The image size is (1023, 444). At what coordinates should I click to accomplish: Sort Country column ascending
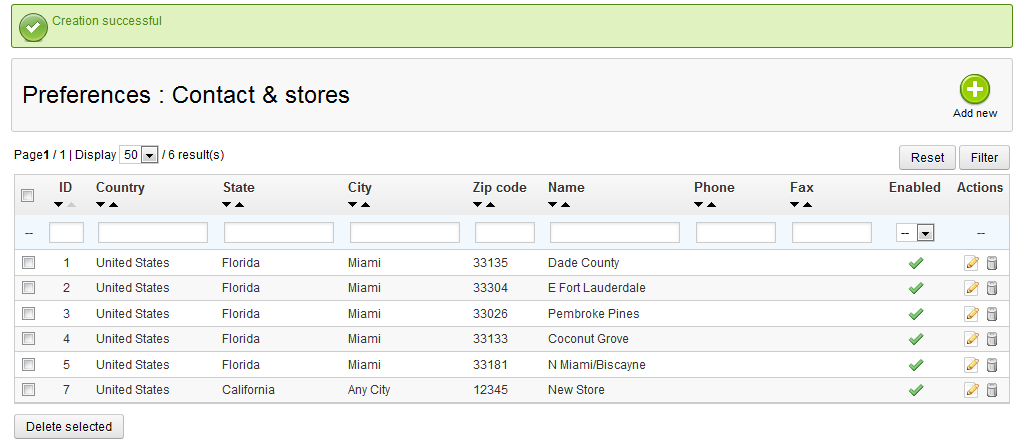(114, 205)
